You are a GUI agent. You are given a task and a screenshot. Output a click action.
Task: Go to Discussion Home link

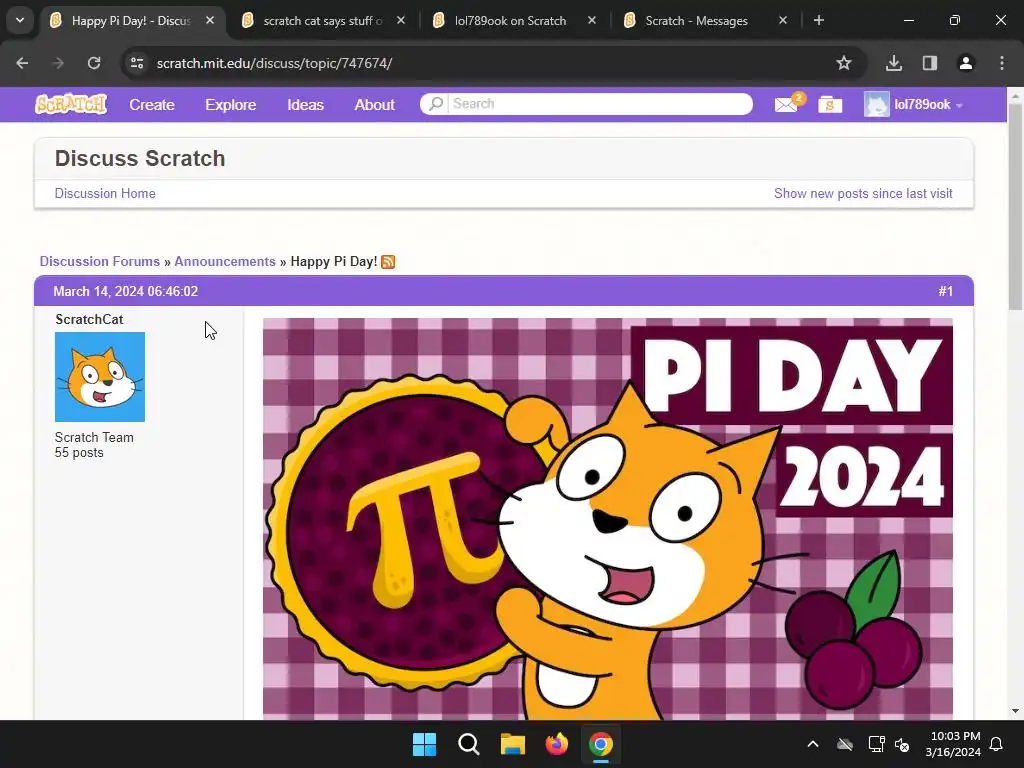coord(105,193)
